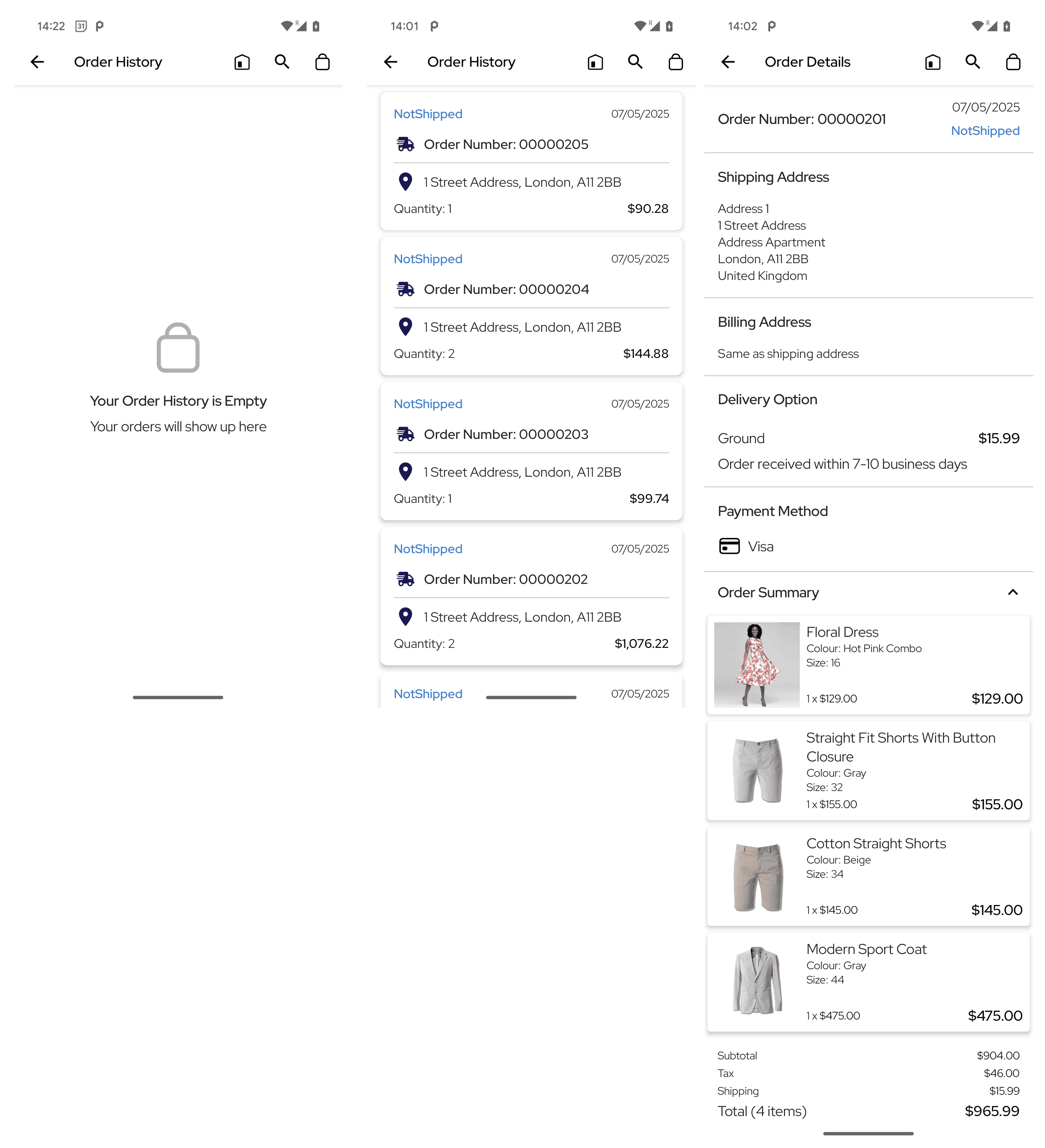1045x1148 pixels.
Task: Collapse the Order Summary section
Action: click(x=1012, y=593)
